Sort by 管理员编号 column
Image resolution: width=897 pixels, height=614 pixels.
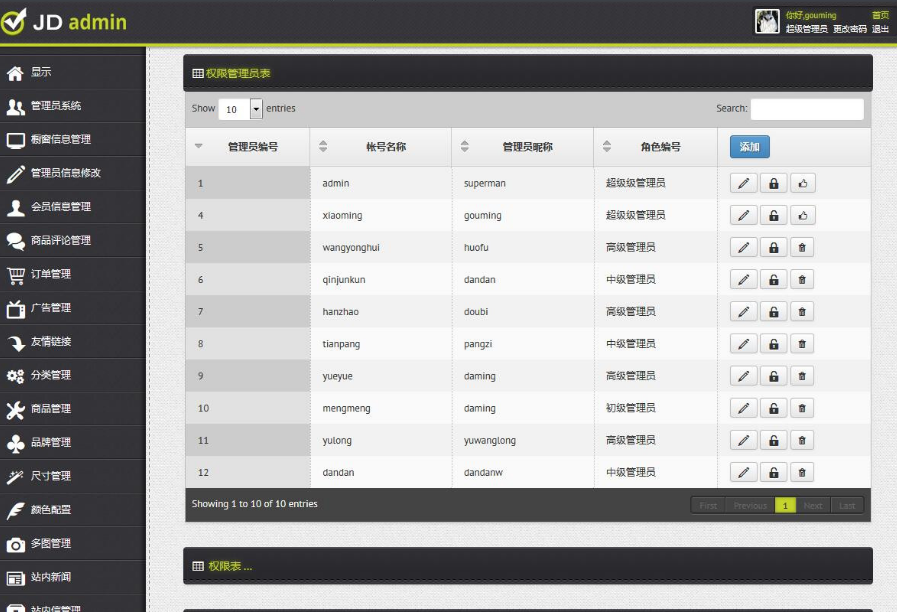click(x=247, y=147)
